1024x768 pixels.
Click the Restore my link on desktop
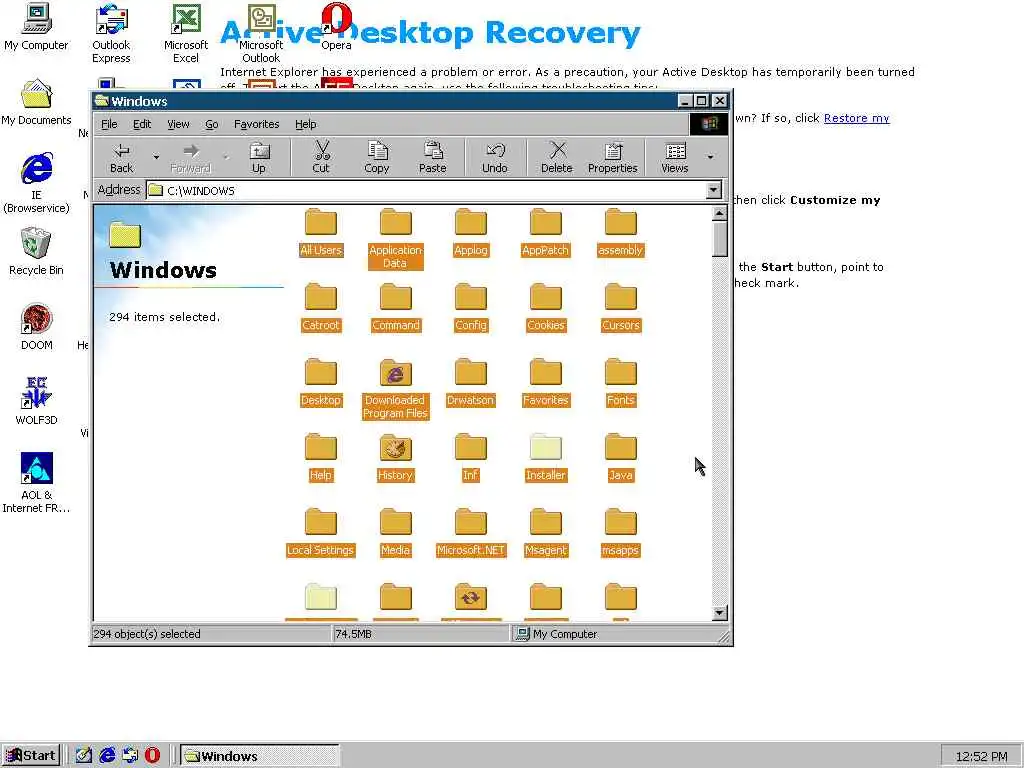(x=856, y=118)
